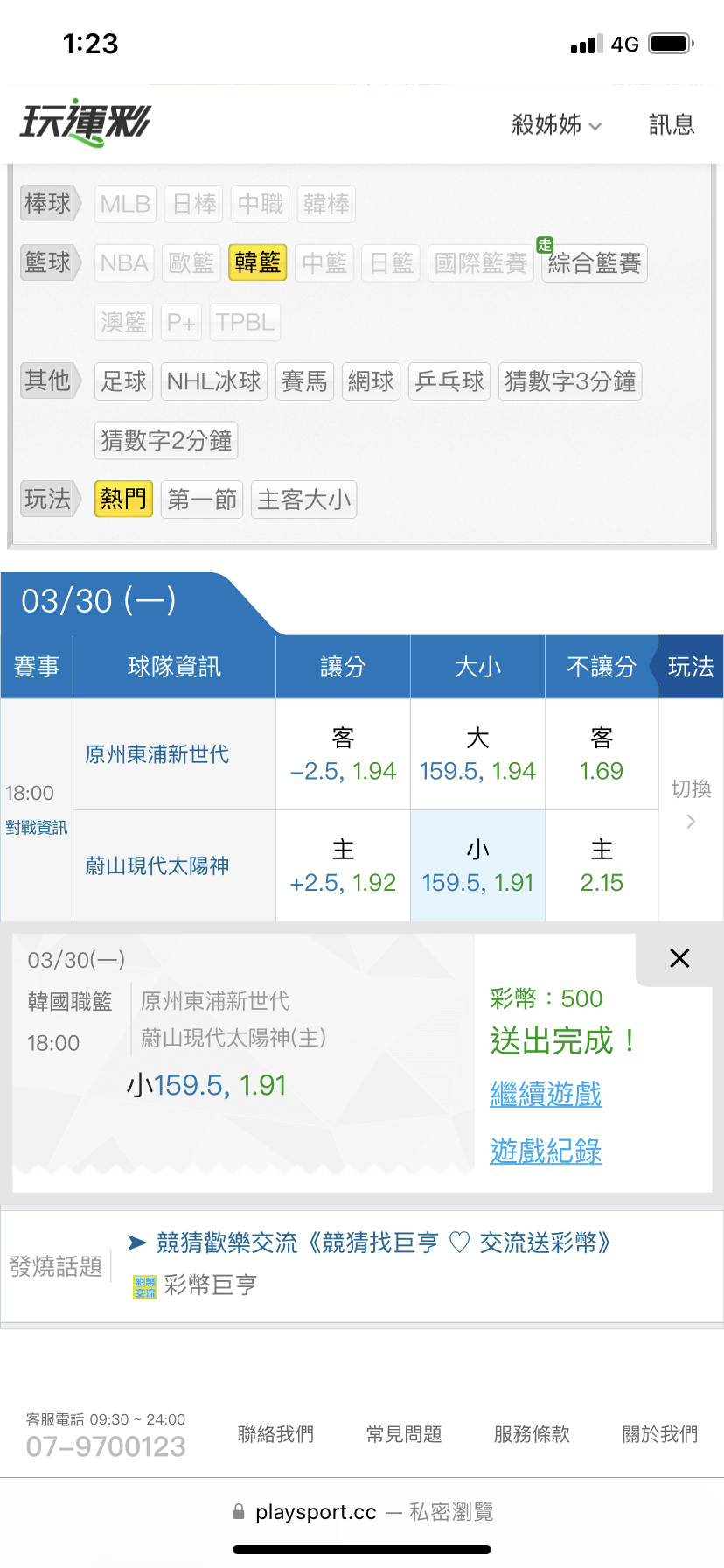This screenshot has height=1568, width=724.
Task: Choose 賽馬 filter
Action: pyautogui.click(x=304, y=381)
